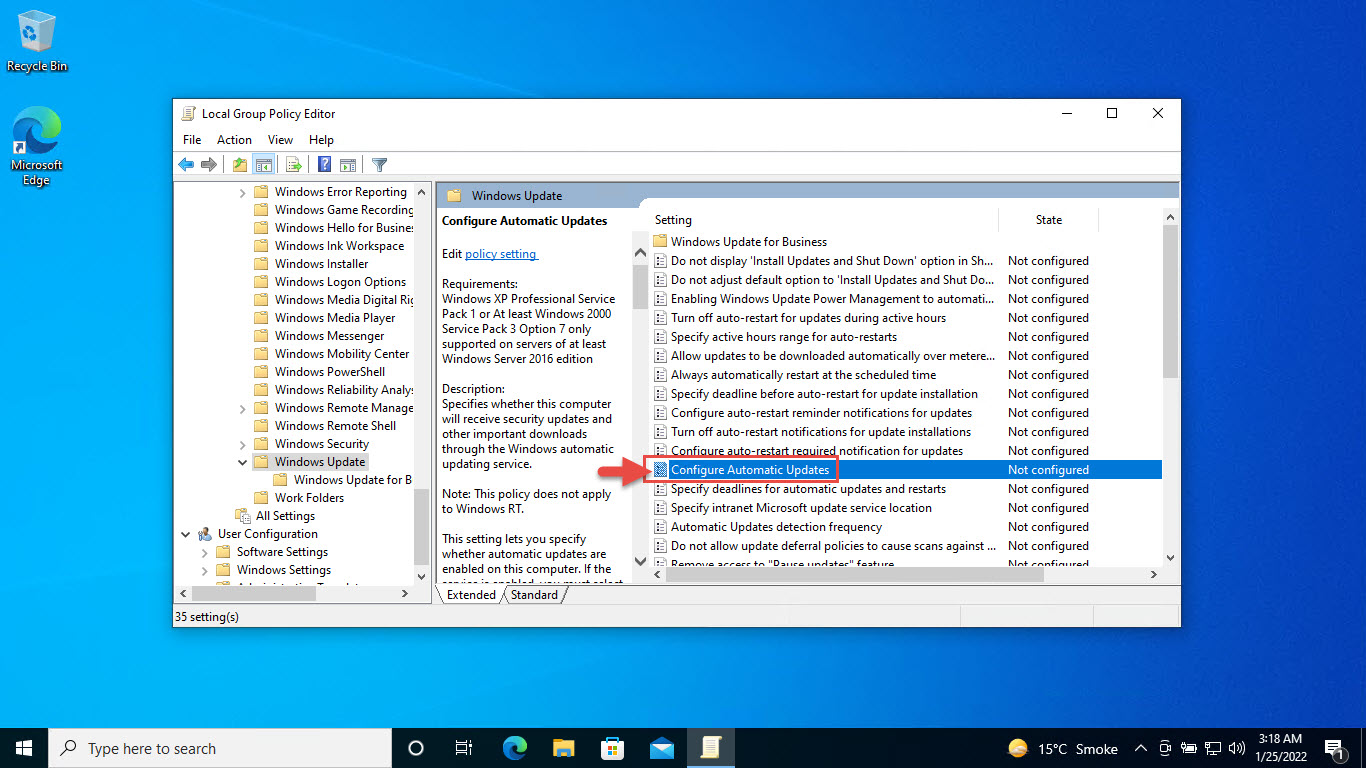Screen dimensions: 1366x768
Task: Select User Configuration in the tree
Action: pyautogui.click(x=267, y=534)
